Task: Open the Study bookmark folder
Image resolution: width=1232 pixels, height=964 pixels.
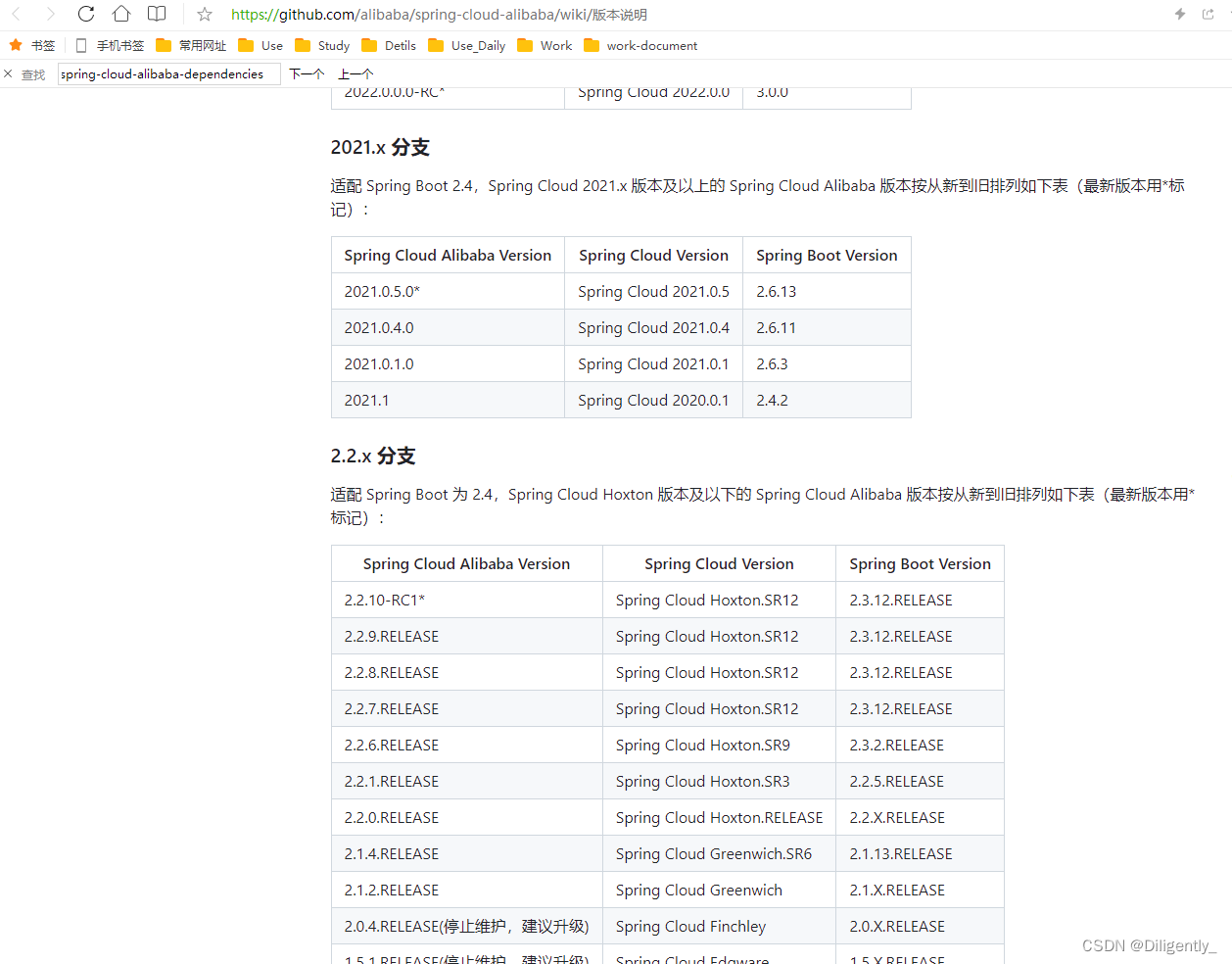Action: coord(322,45)
